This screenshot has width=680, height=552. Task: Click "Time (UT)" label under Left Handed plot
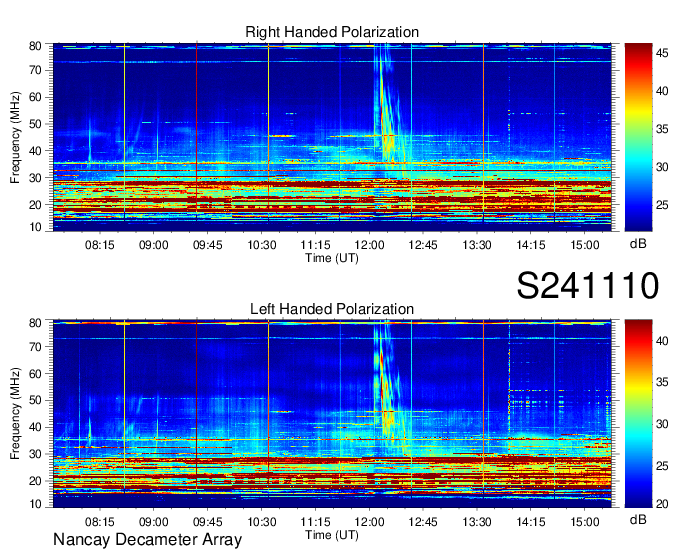pos(332,535)
